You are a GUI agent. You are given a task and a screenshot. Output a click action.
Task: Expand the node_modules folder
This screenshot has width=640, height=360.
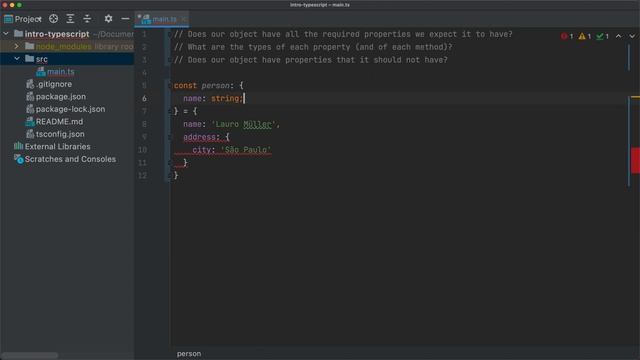coord(16,47)
